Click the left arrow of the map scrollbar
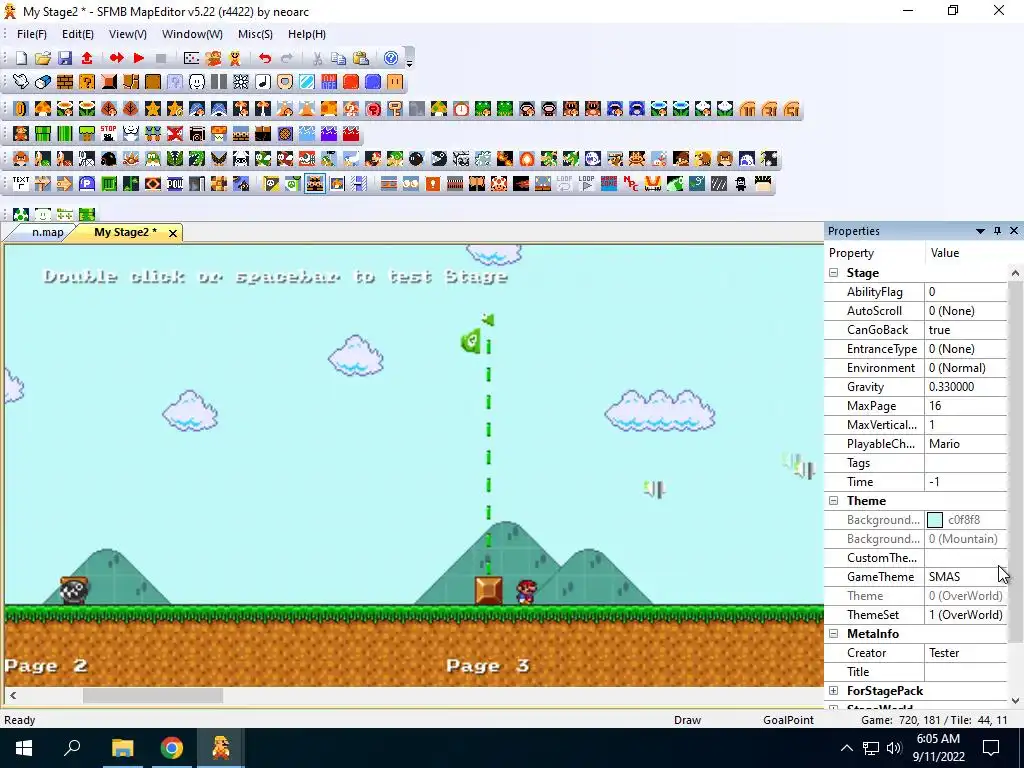 [x=12, y=696]
